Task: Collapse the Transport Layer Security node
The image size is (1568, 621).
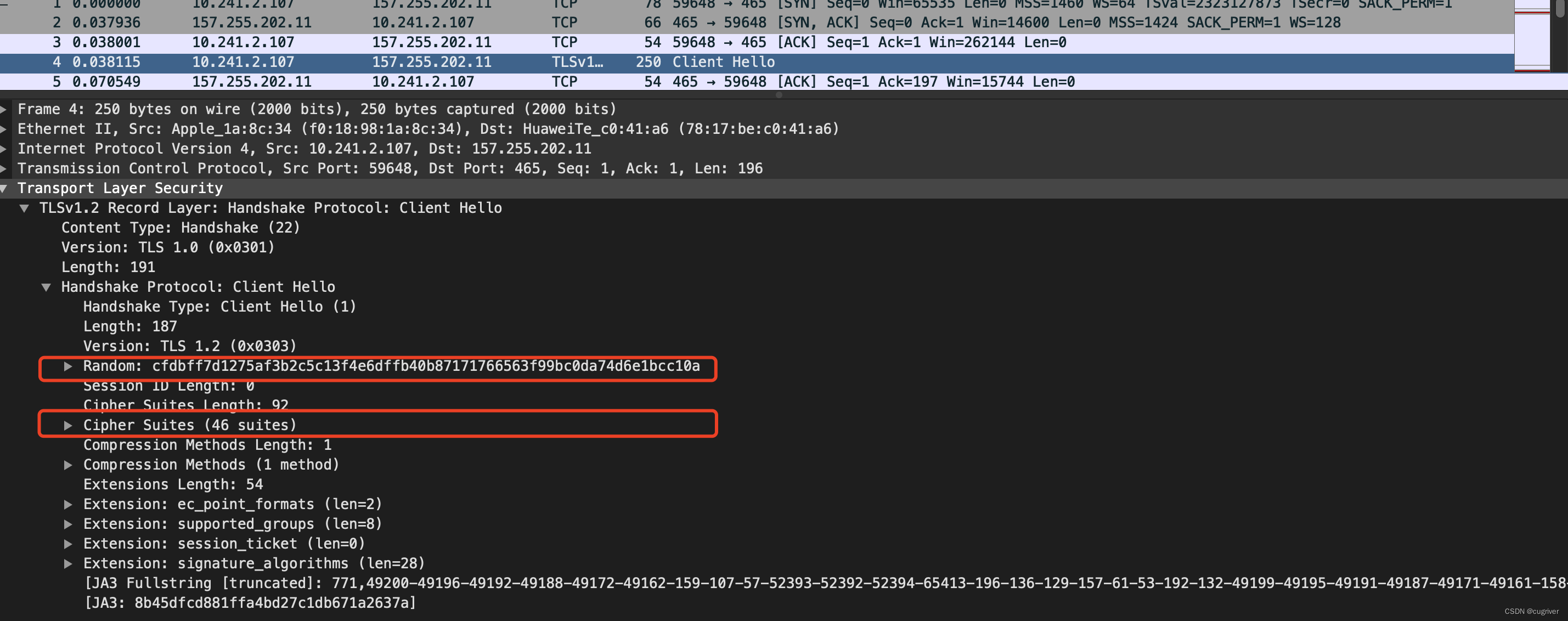Action: 4,189
